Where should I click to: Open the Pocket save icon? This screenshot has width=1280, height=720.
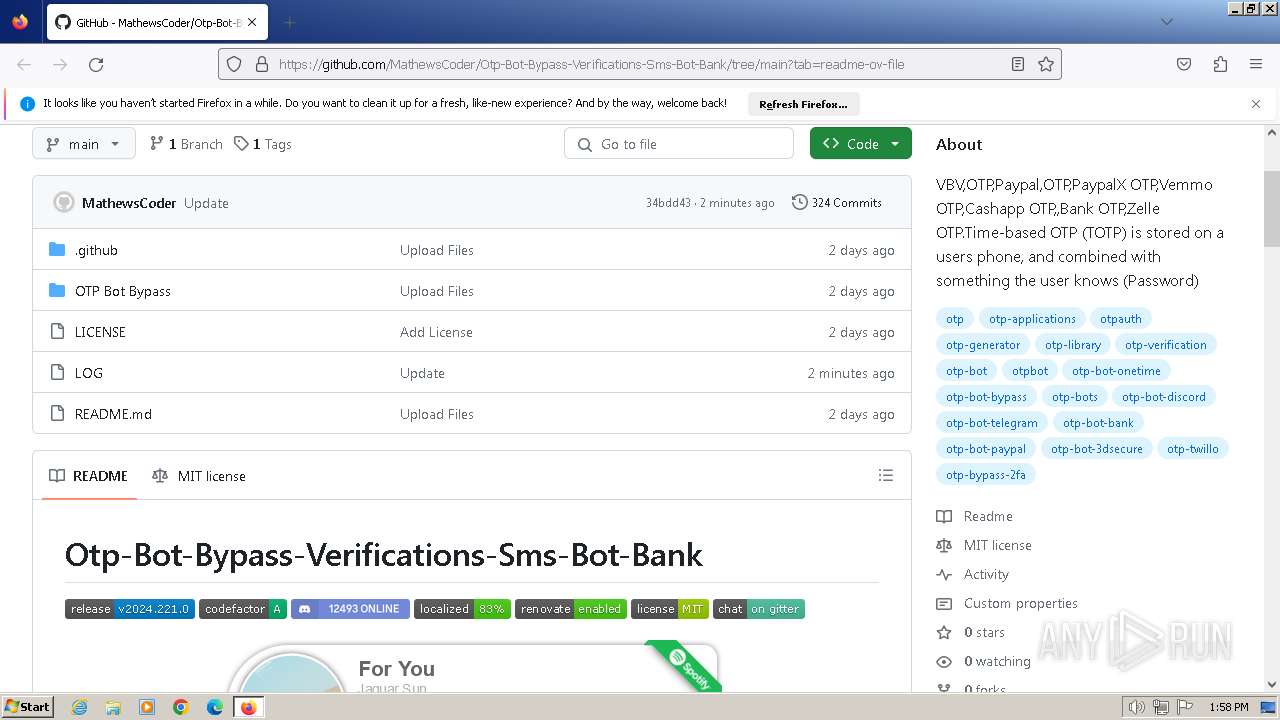[1184, 64]
